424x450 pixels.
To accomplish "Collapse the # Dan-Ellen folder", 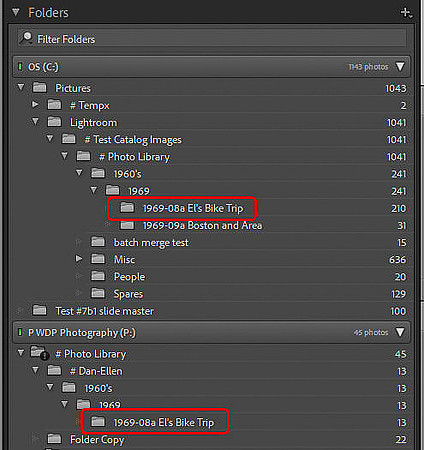I will tap(35, 370).
